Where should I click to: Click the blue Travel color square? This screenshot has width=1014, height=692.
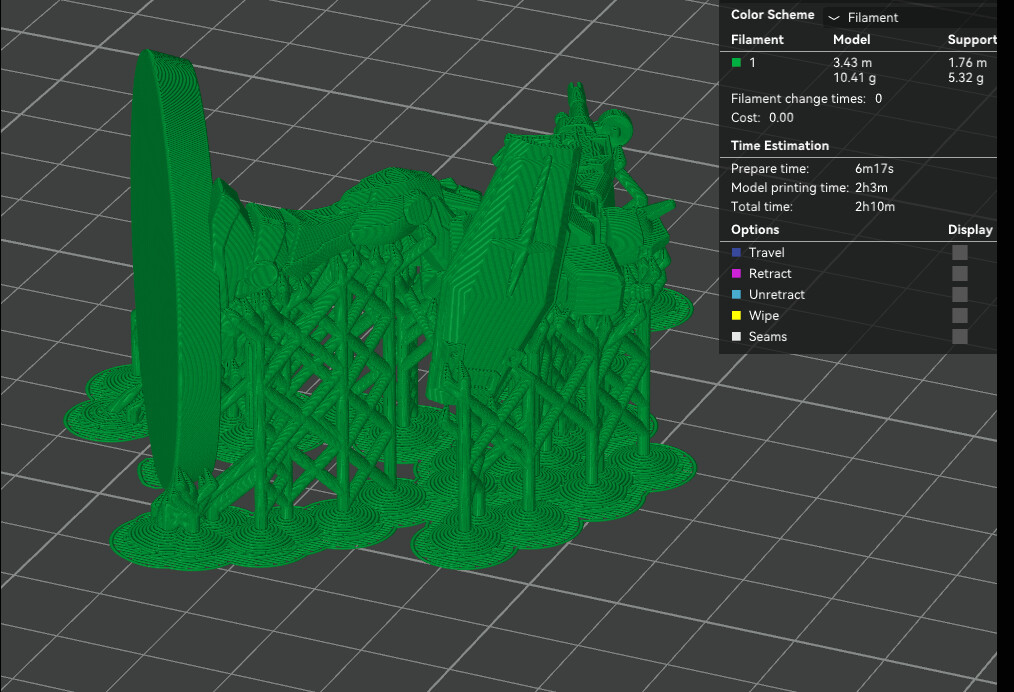(736, 252)
